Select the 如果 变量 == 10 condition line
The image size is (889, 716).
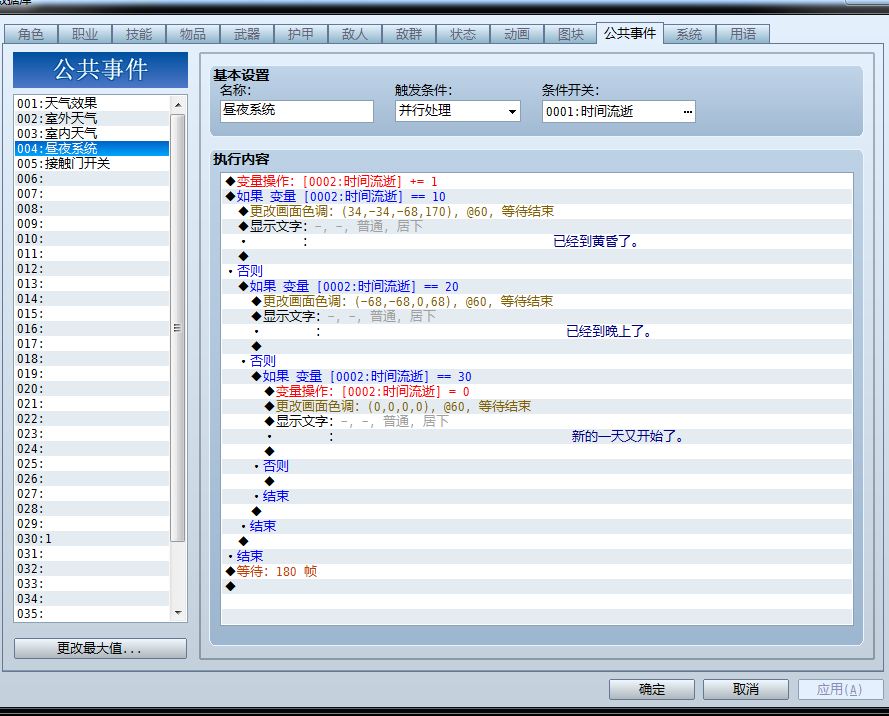[x=536, y=196]
